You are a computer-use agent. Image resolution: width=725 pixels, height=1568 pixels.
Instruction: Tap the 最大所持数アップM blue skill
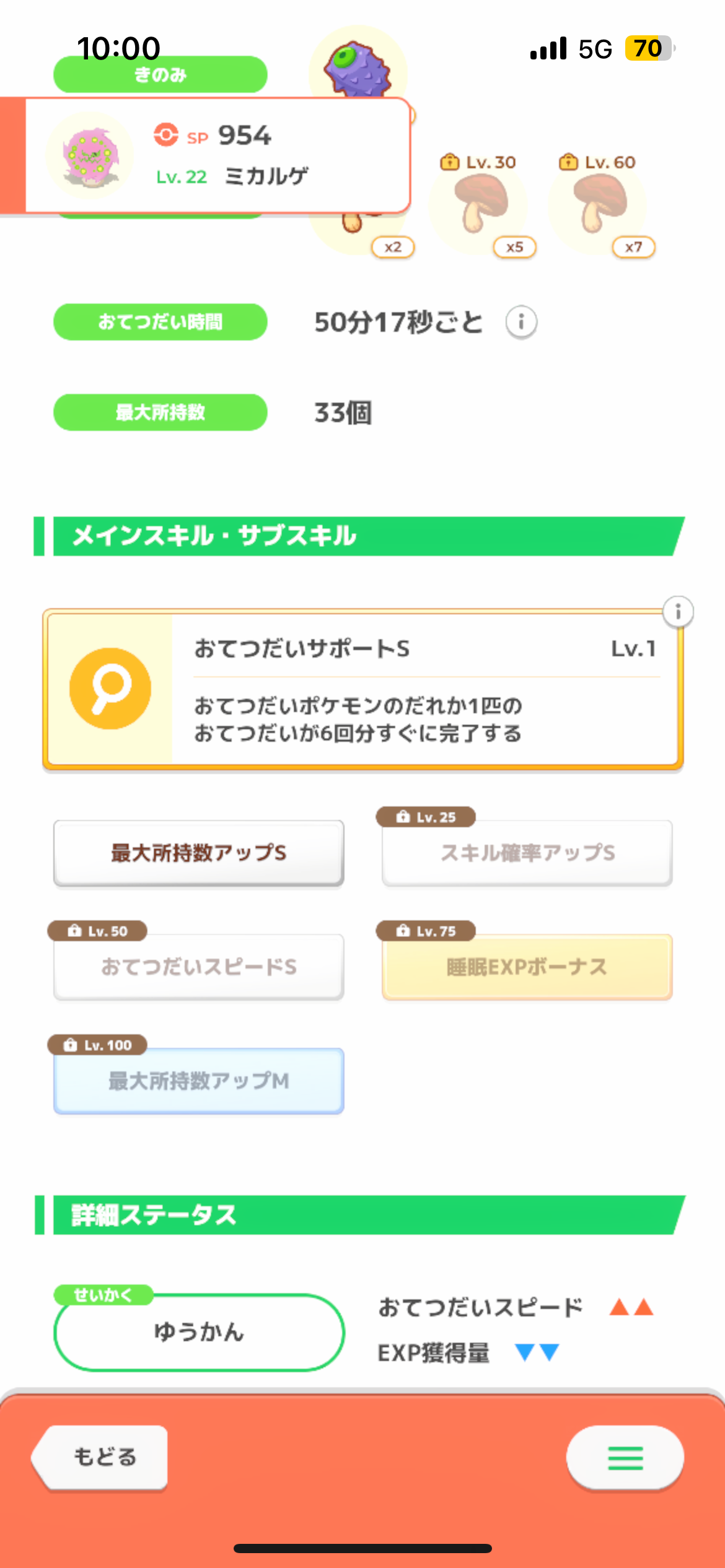point(198,1081)
